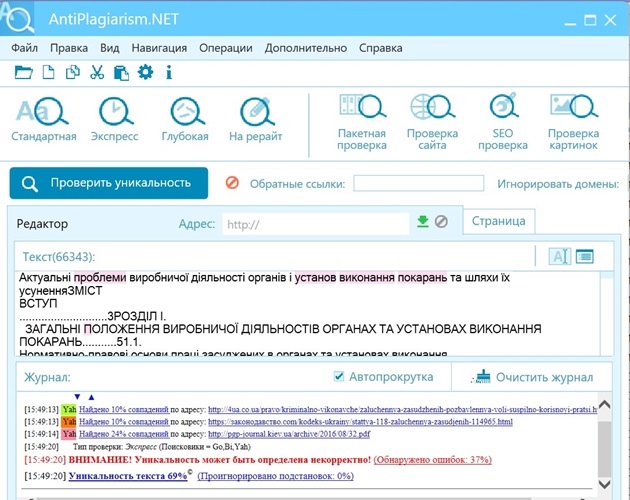Screen dimensions: 630x500
Task: Switch to text view with the A cursor icon
Action: [x=560, y=256]
